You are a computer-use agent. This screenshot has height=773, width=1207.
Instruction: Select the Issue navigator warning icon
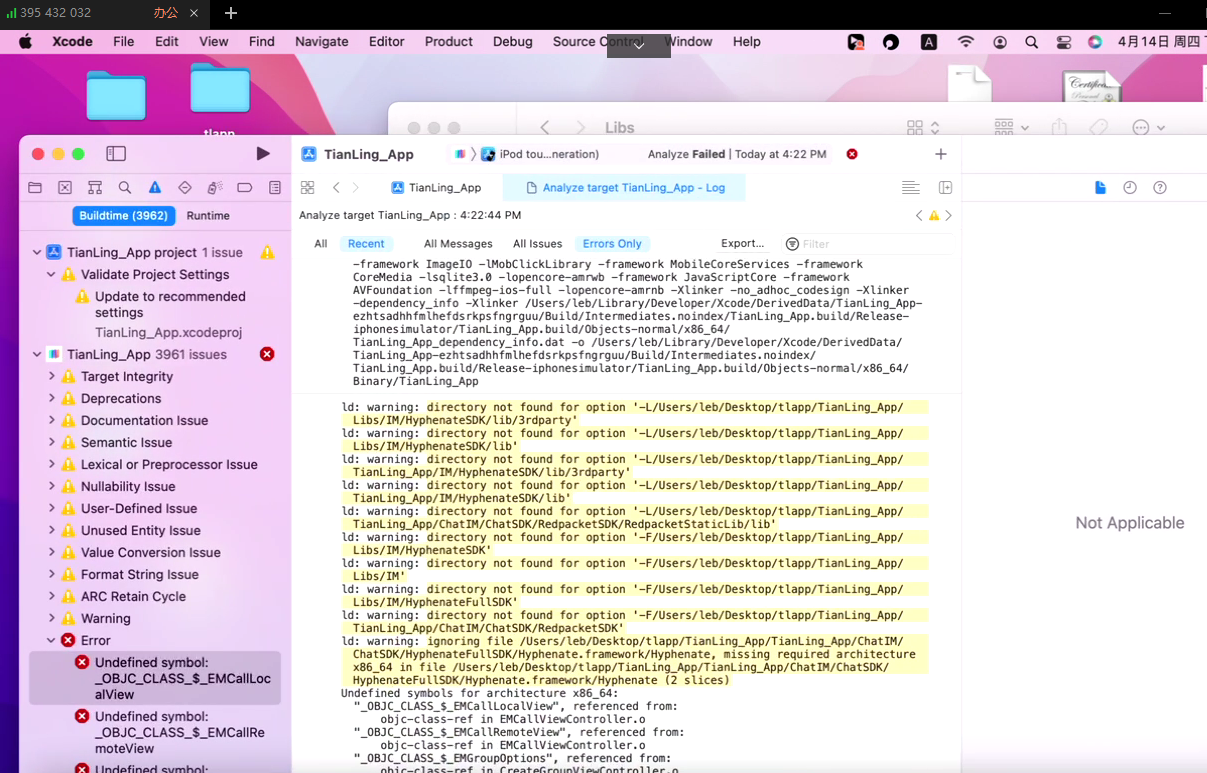tap(155, 188)
